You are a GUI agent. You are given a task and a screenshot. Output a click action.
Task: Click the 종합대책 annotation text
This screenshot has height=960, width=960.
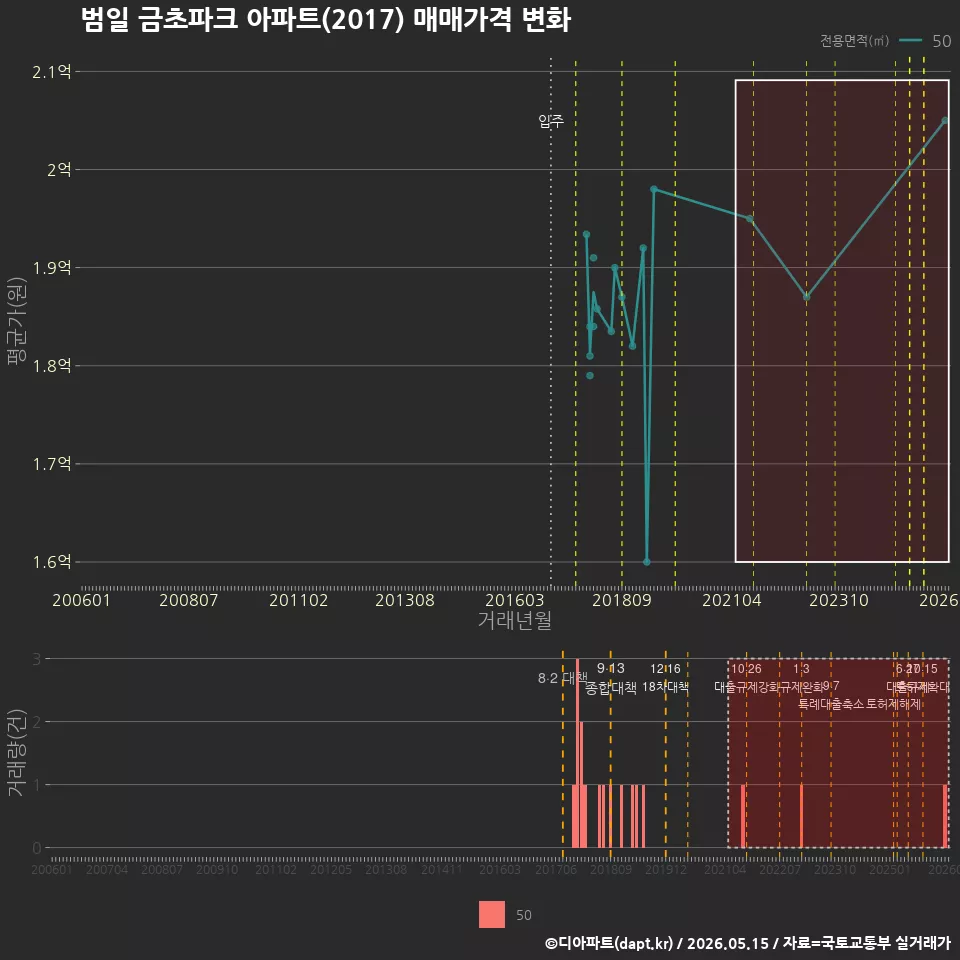pos(610,688)
